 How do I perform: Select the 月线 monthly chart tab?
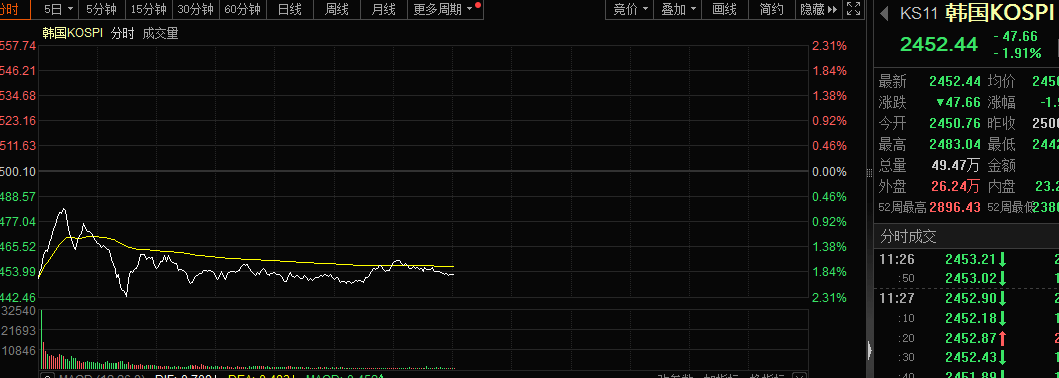point(383,9)
